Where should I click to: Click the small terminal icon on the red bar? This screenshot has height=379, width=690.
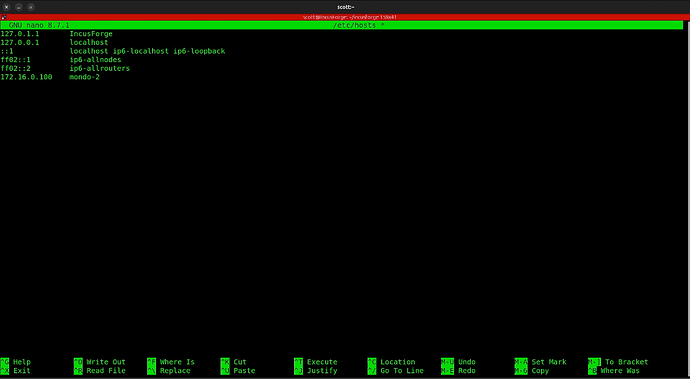point(4,17)
